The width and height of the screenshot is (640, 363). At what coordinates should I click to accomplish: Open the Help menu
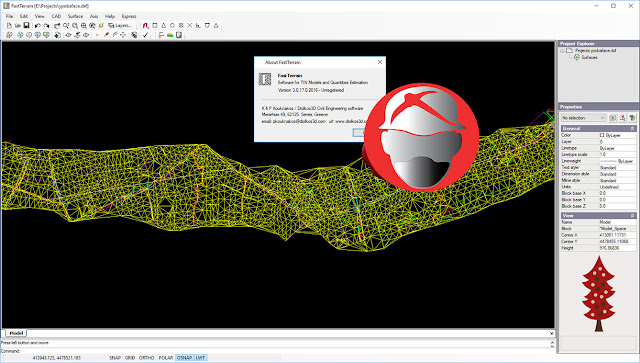click(x=110, y=16)
